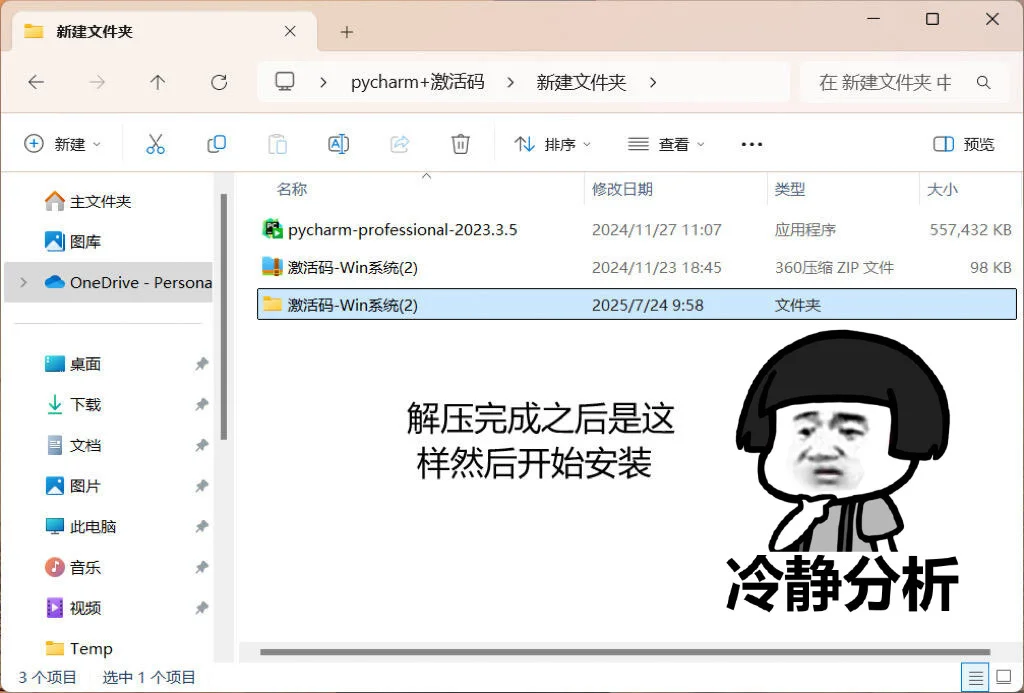Image resolution: width=1024 pixels, height=693 pixels.
Task: Share the selected item via share icon
Action: [x=399, y=143]
